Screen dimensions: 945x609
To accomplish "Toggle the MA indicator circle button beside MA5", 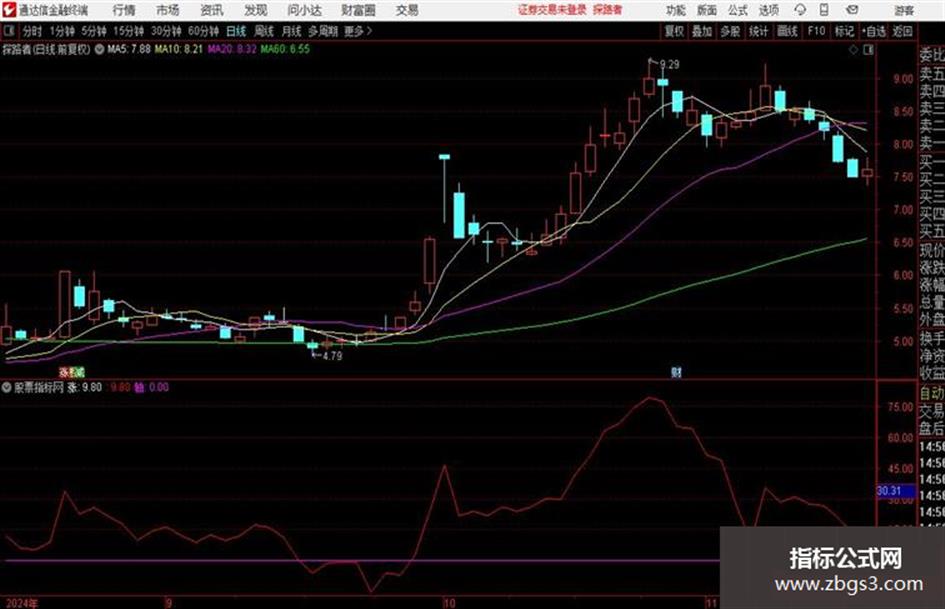I will coord(99,49).
